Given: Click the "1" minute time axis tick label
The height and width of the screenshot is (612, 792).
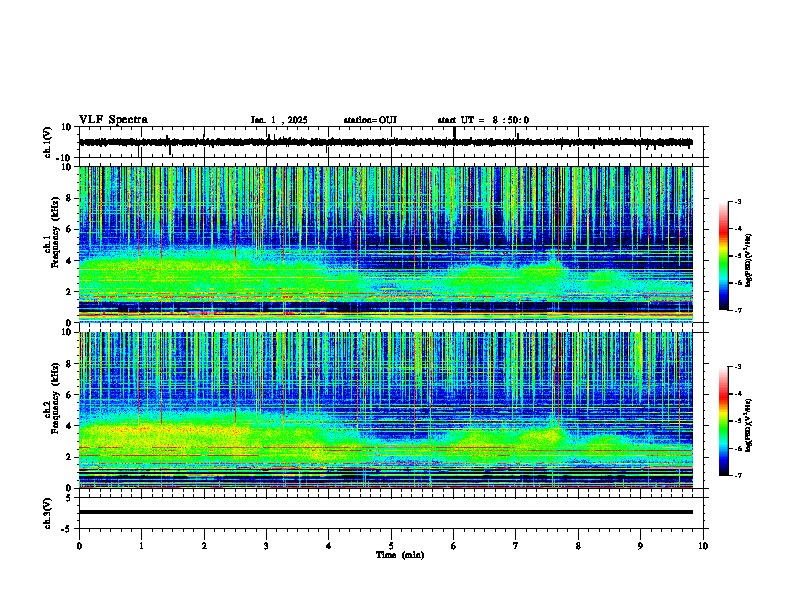Looking at the screenshot, I should click(141, 546).
